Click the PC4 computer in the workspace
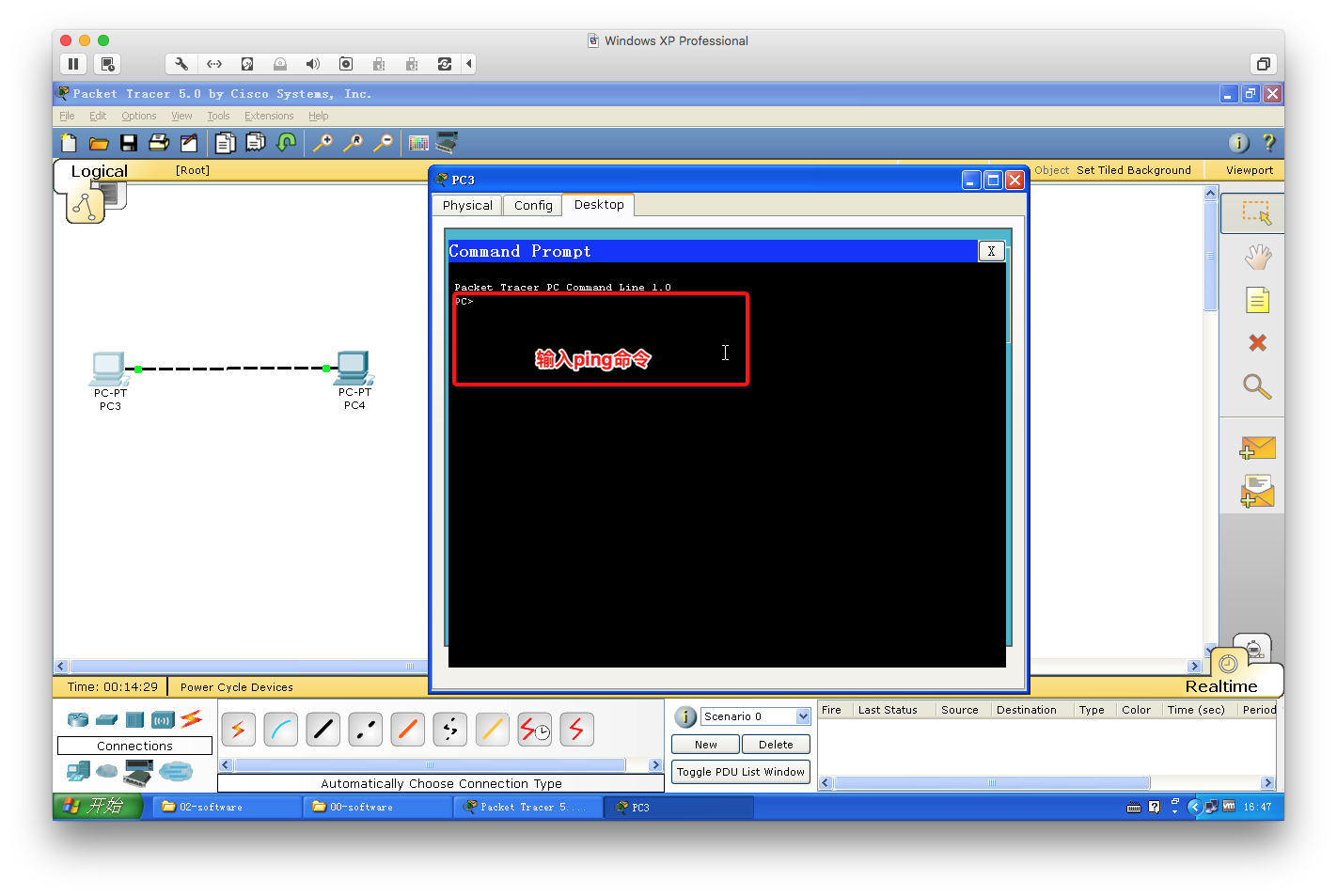 pos(354,368)
